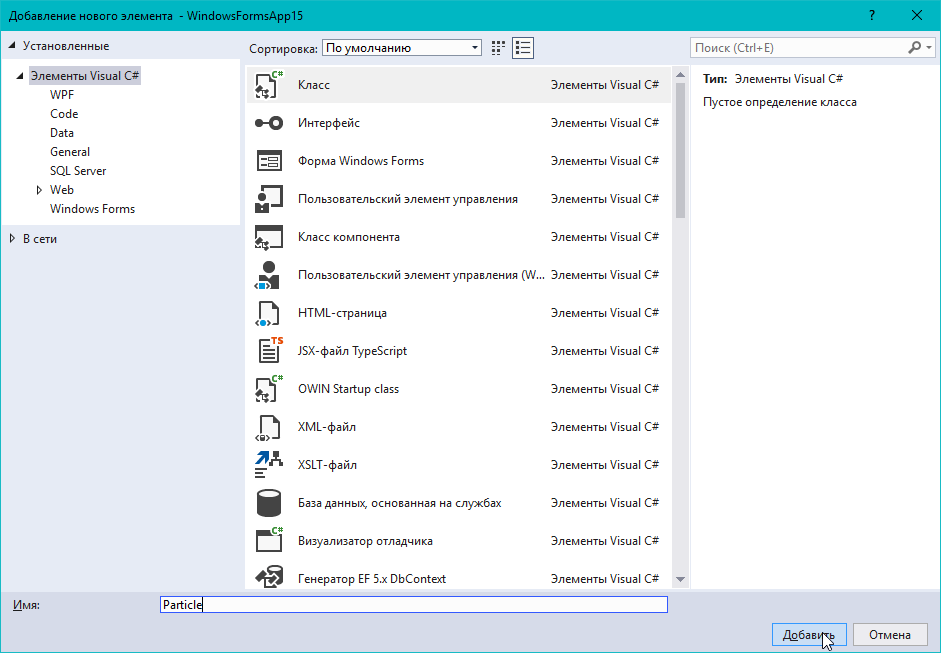Switch to medium icons list view
Image resolution: width=941 pixels, height=653 pixels.
[523, 48]
